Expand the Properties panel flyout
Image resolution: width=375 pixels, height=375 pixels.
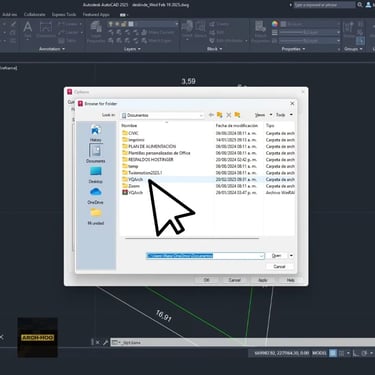point(293,49)
